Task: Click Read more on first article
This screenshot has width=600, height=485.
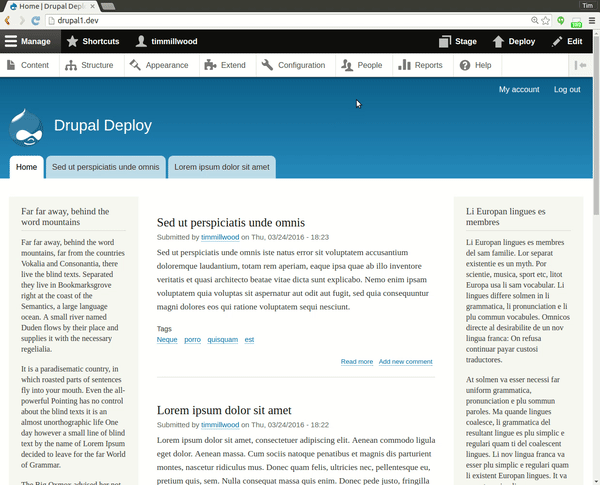Action: click(x=357, y=361)
